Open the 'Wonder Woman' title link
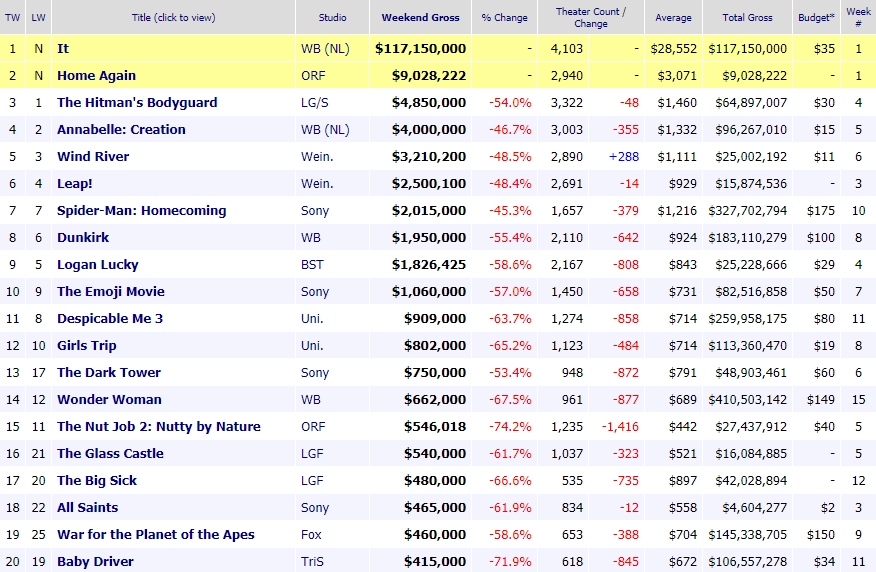The image size is (876, 572). tap(109, 399)
